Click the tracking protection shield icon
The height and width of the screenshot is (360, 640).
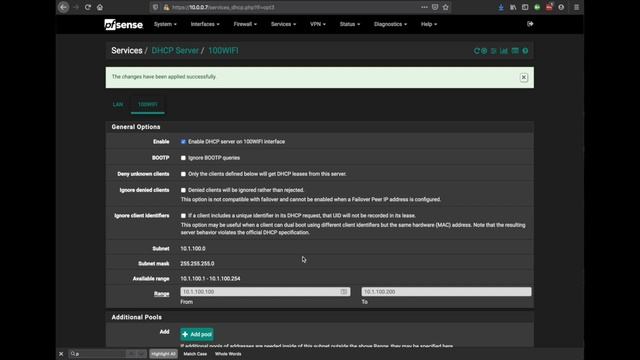pos(156,7)
